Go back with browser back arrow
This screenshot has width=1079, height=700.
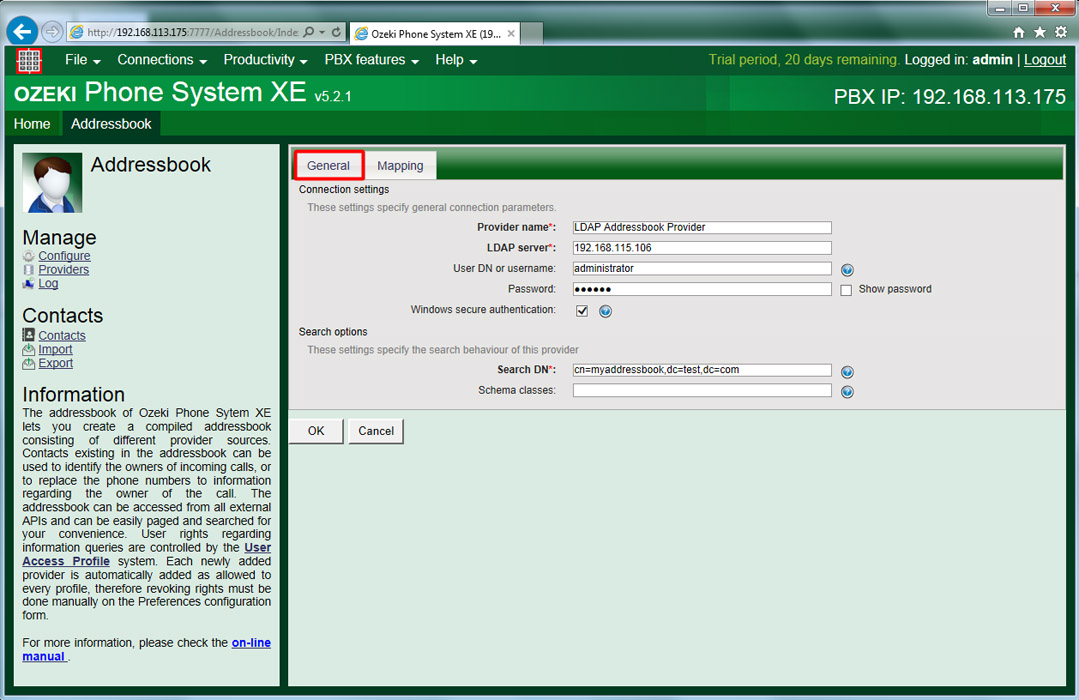(x=22, y=32)
